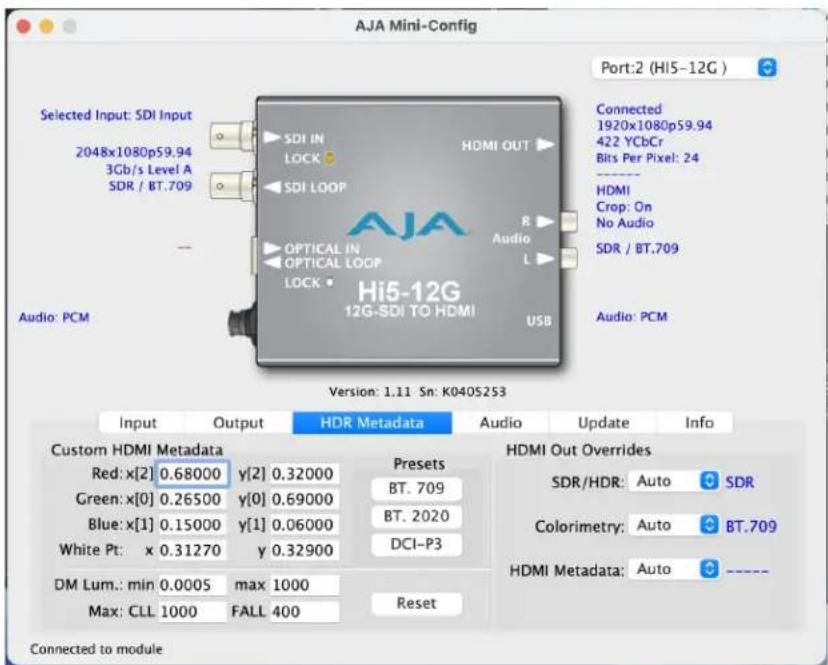Click the AJA logo on device
The width and height of the screenshot is (828, 665).
407,227
